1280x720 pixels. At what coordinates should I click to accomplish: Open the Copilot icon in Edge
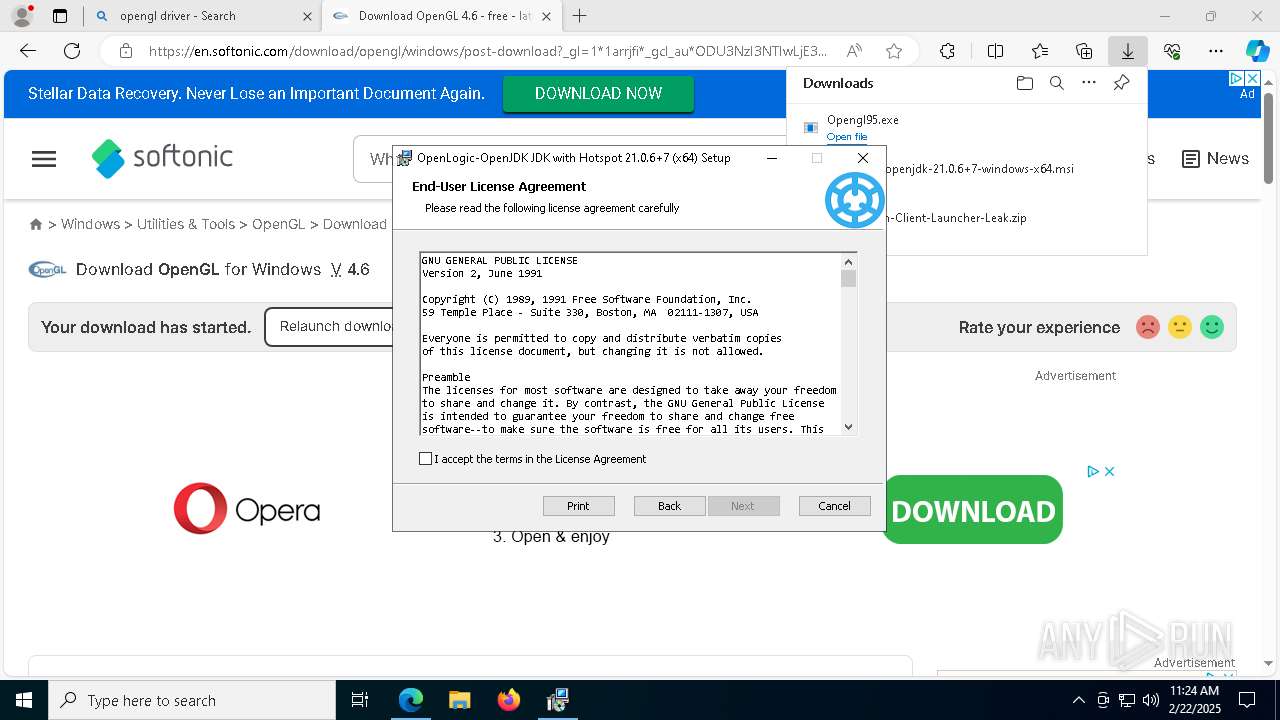pos(1257,51)
